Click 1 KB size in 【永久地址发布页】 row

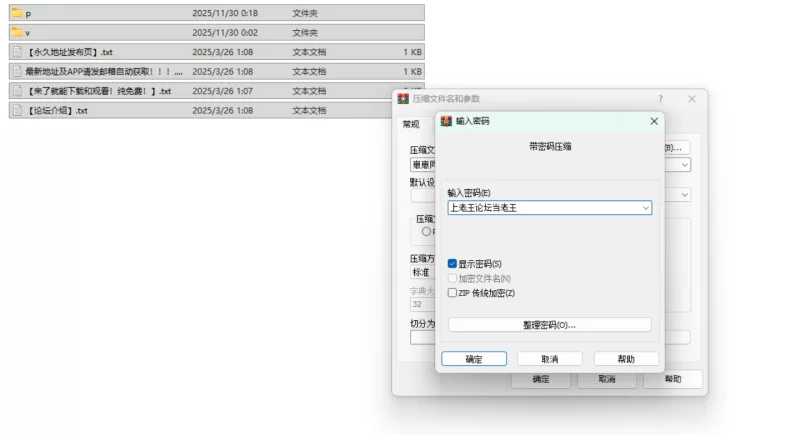click(412, 52)
